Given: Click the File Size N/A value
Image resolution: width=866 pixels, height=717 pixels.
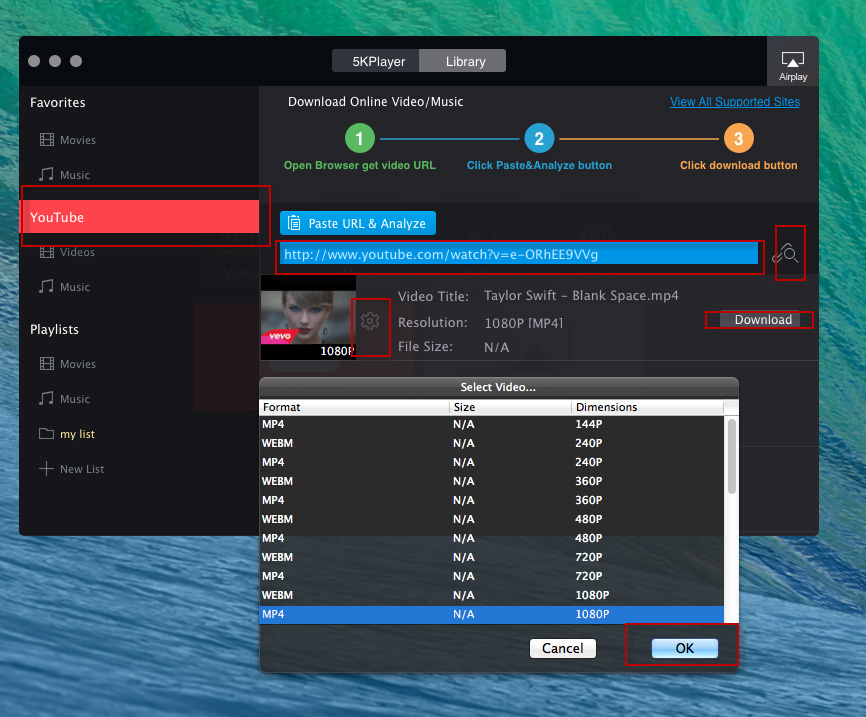Looking at the screenshot, I should pos(497,347).
